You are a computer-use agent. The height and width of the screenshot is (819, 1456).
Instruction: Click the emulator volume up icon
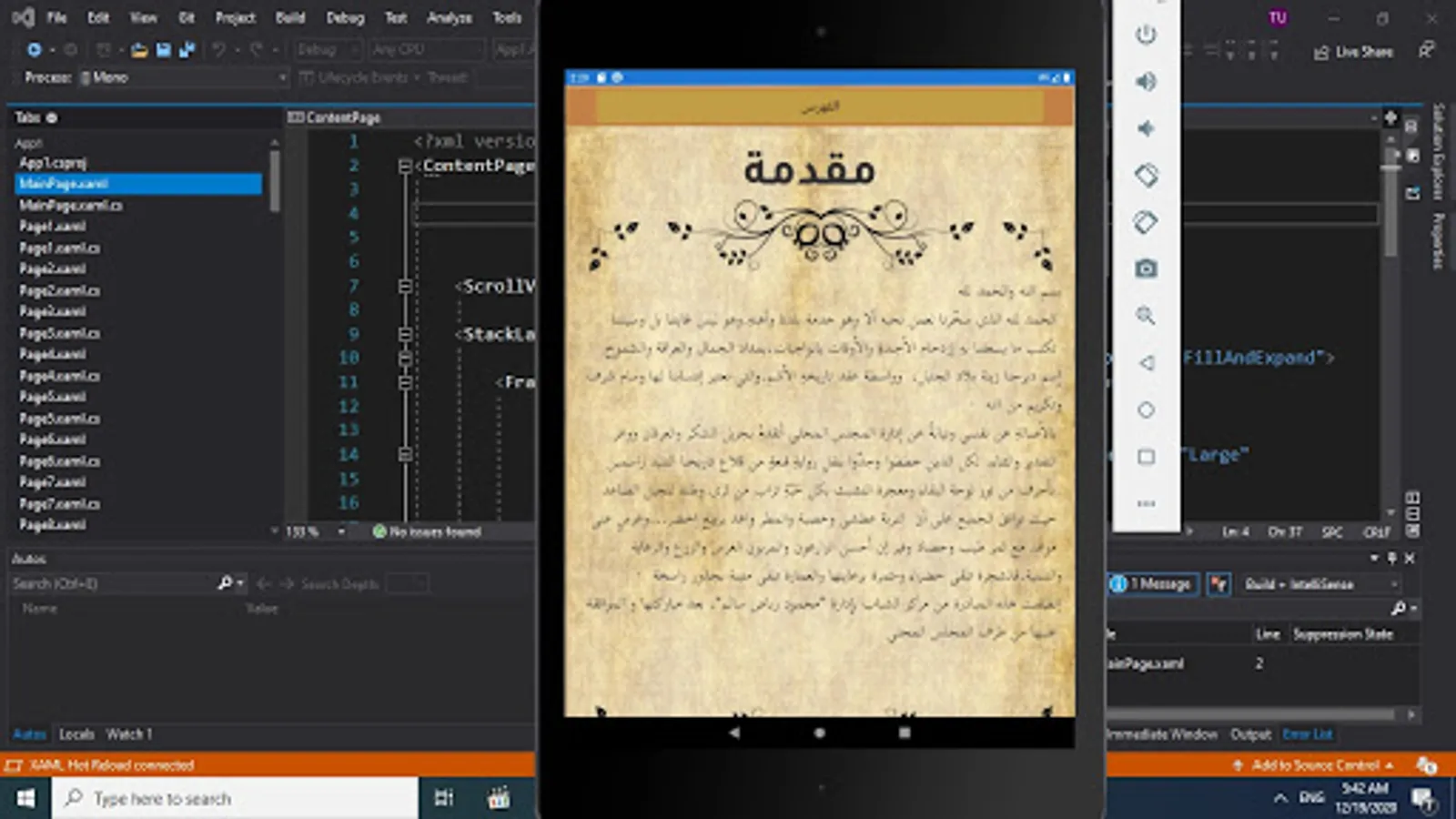tap(1146, 82)
